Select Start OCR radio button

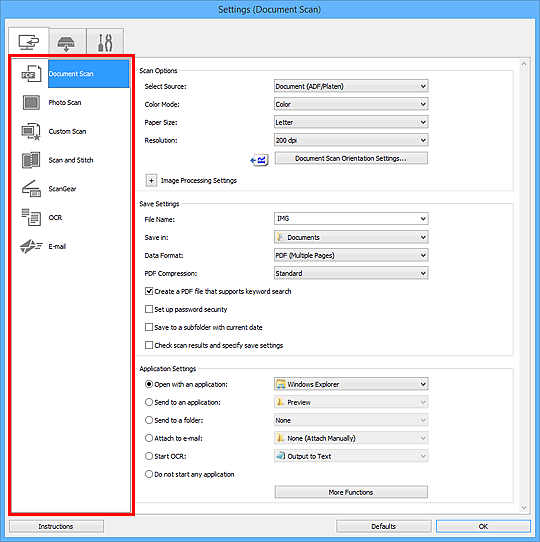point(149,456)
